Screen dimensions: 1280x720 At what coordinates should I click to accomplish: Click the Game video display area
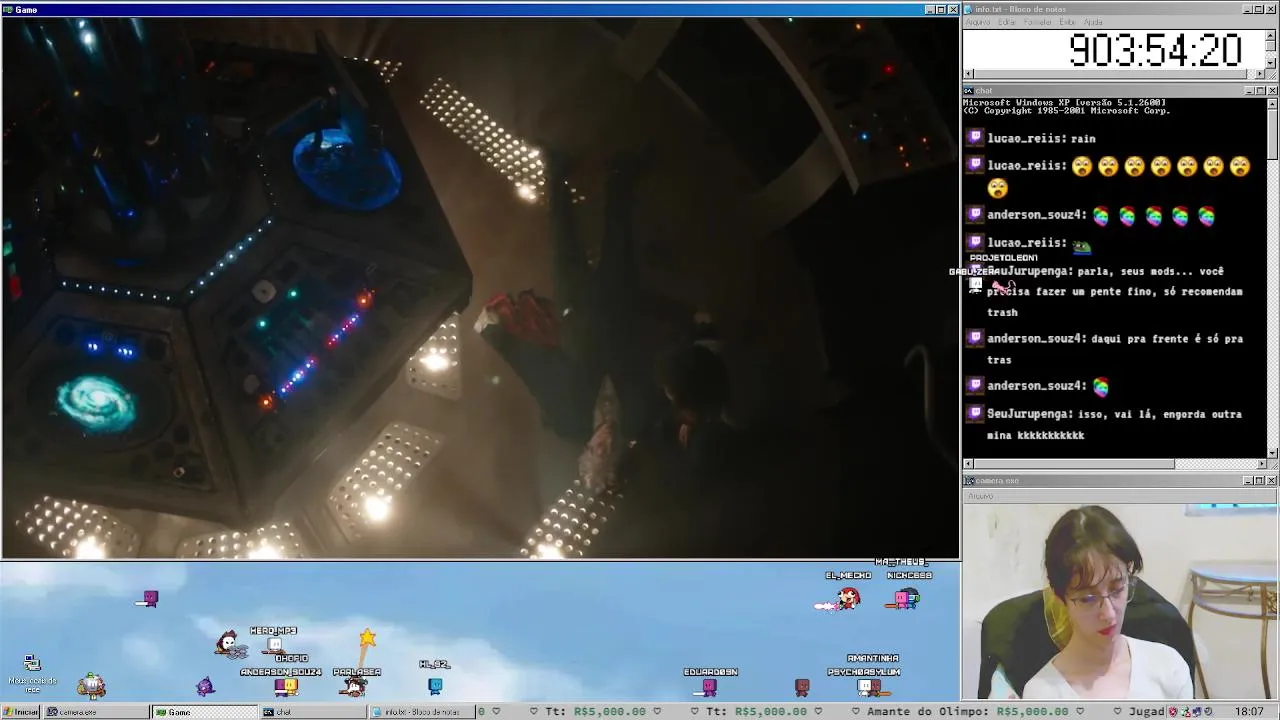(x=480, y=288)
